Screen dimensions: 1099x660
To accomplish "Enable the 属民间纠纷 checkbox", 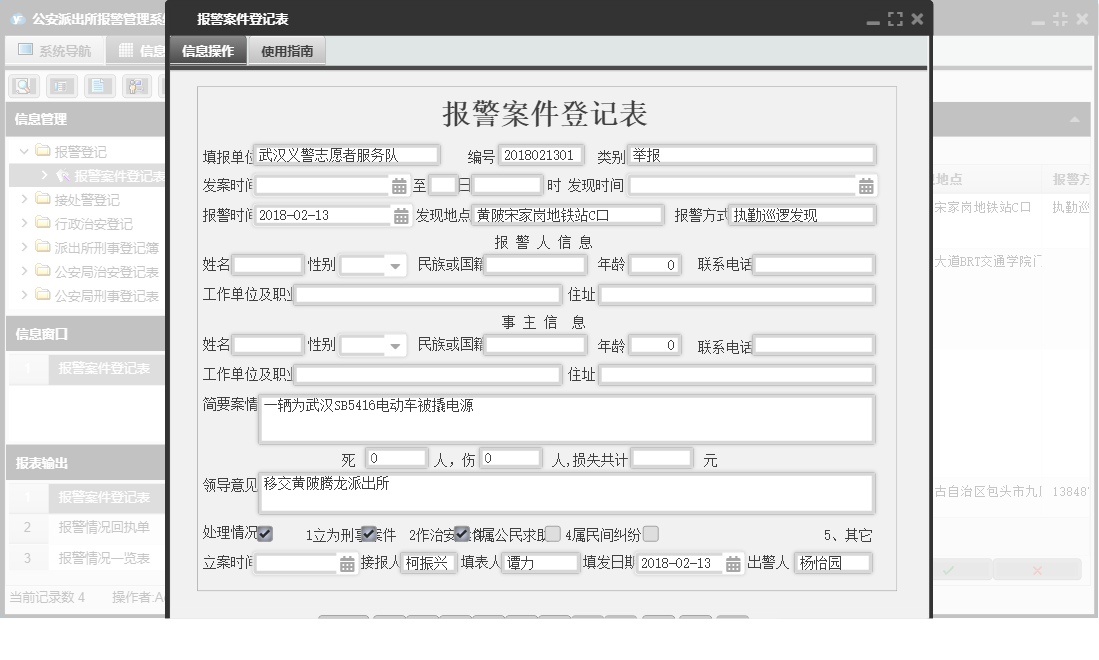I will pyautogui.click(x=650, y=534).
